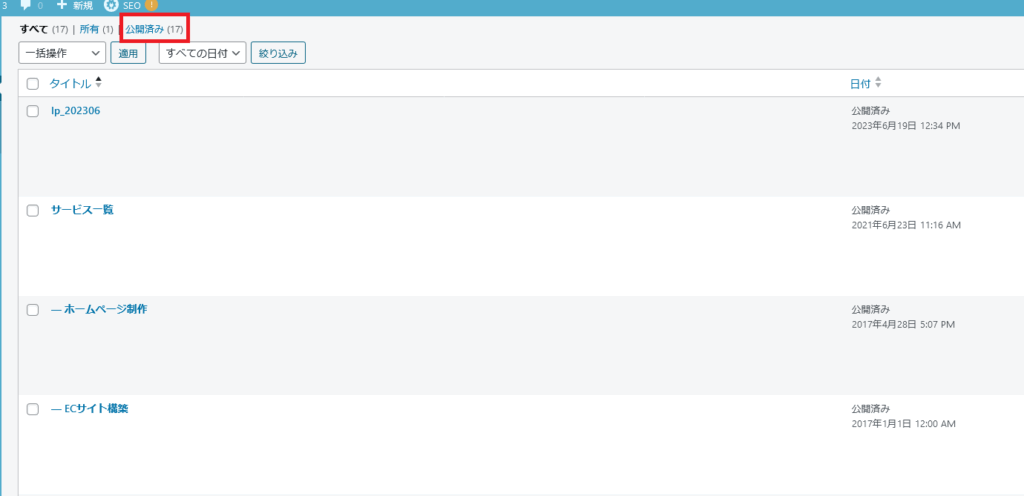This screenshot has width=1024, height=496.
Task: Click the sort arrows next to タイトル
Action: click(x=98, y=83)
